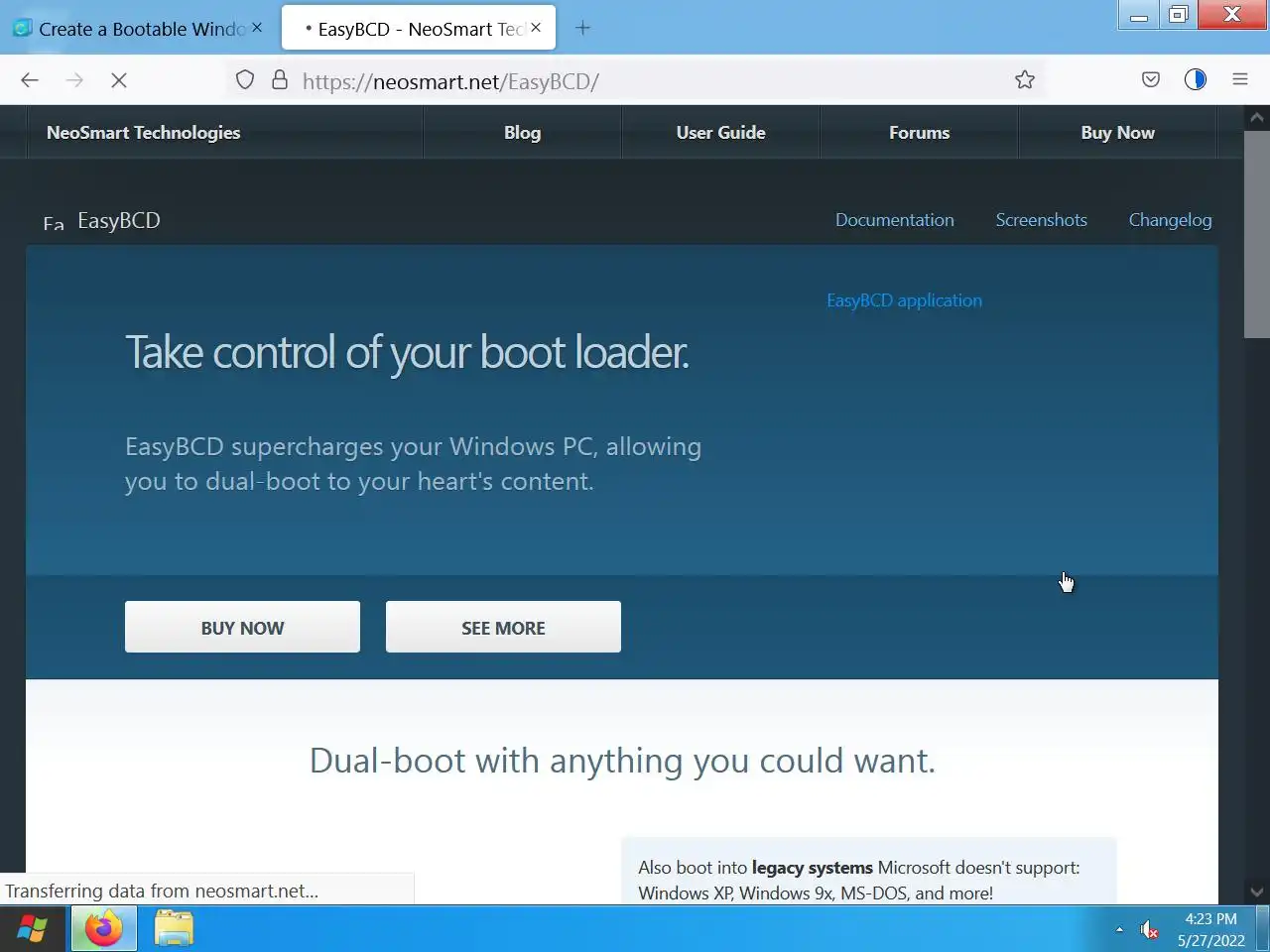1270x952 pixels.
Task: Open the Forums navigation item
Action: click(x=920, y=133)
